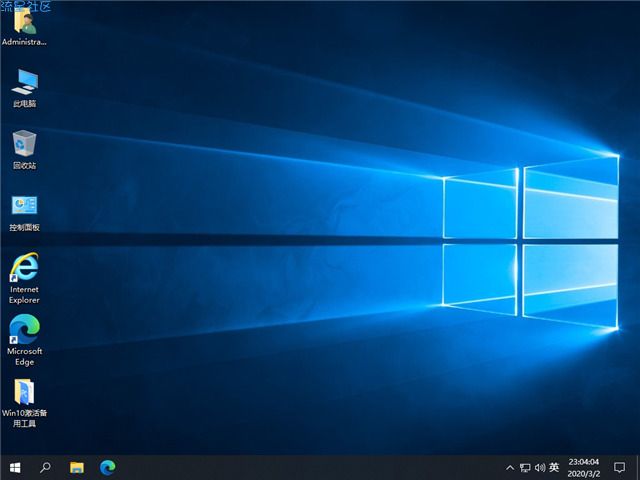Open taskbar search magnifier
The height and width of the screenshot is (480, 640).
pos(45,467)
